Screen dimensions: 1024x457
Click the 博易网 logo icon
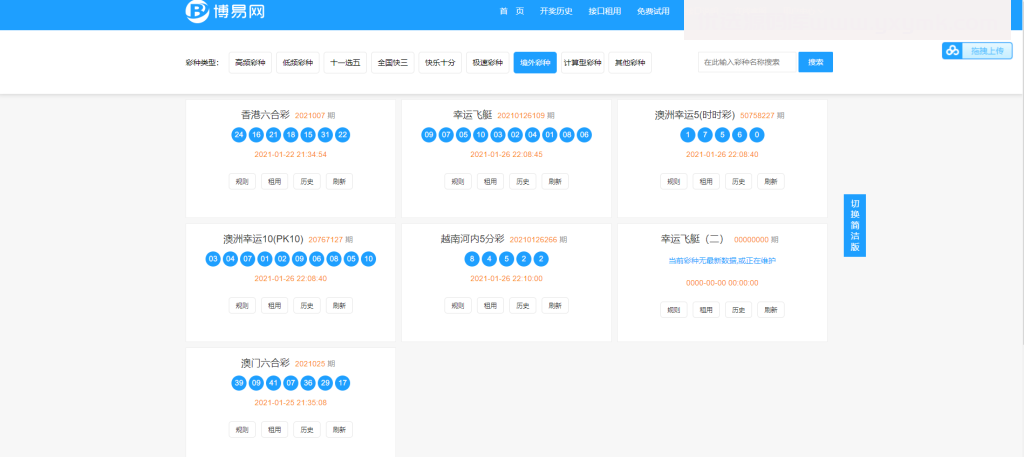point(197,12)
